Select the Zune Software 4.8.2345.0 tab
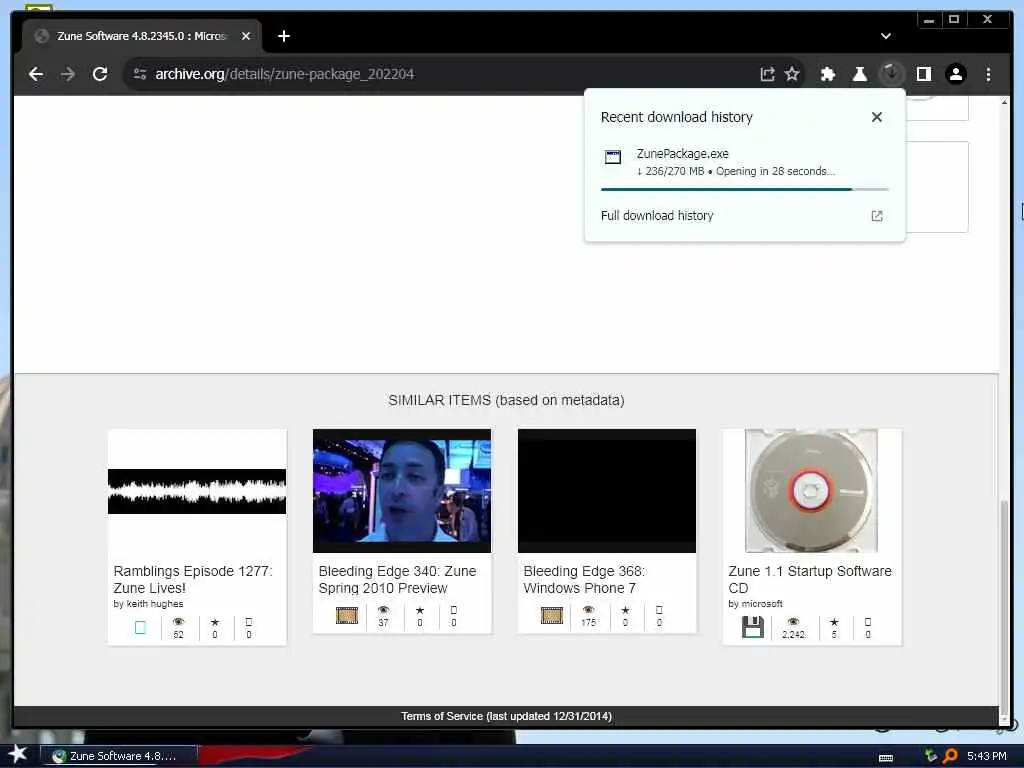This screenshot has height=768, width=1024. [142, 36]
